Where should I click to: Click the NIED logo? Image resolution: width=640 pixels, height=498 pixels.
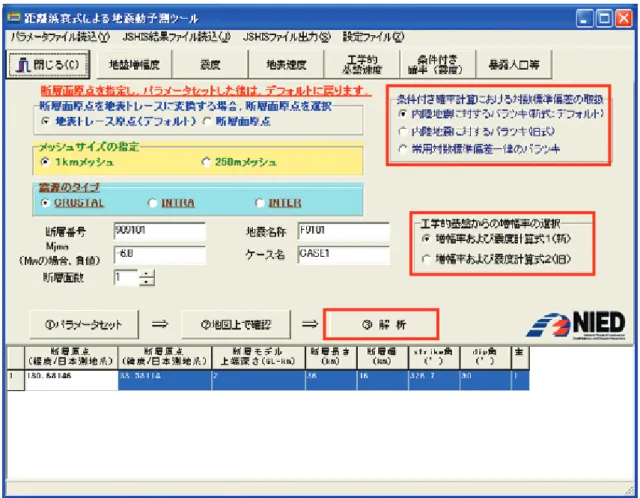[x=576, y=325]
